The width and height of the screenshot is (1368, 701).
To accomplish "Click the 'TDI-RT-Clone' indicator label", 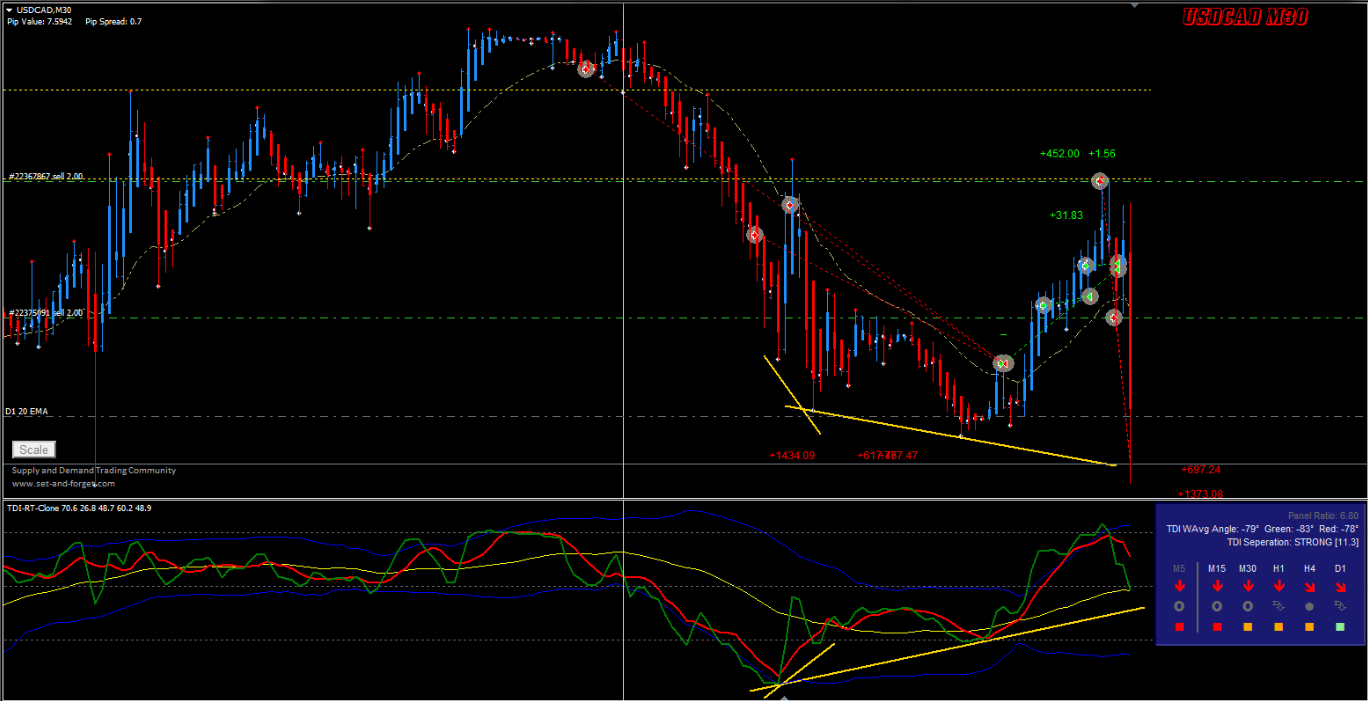I will [x=32, y=508].
